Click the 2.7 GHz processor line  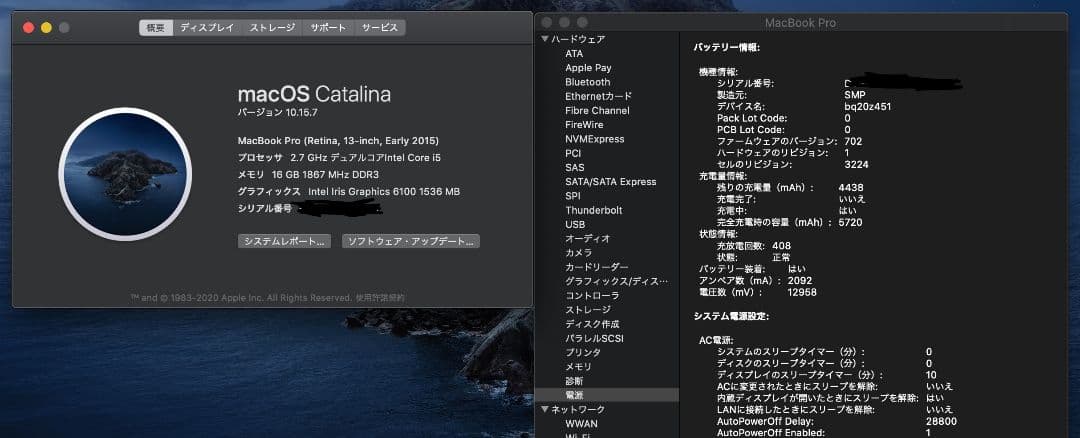pos(339,158)
